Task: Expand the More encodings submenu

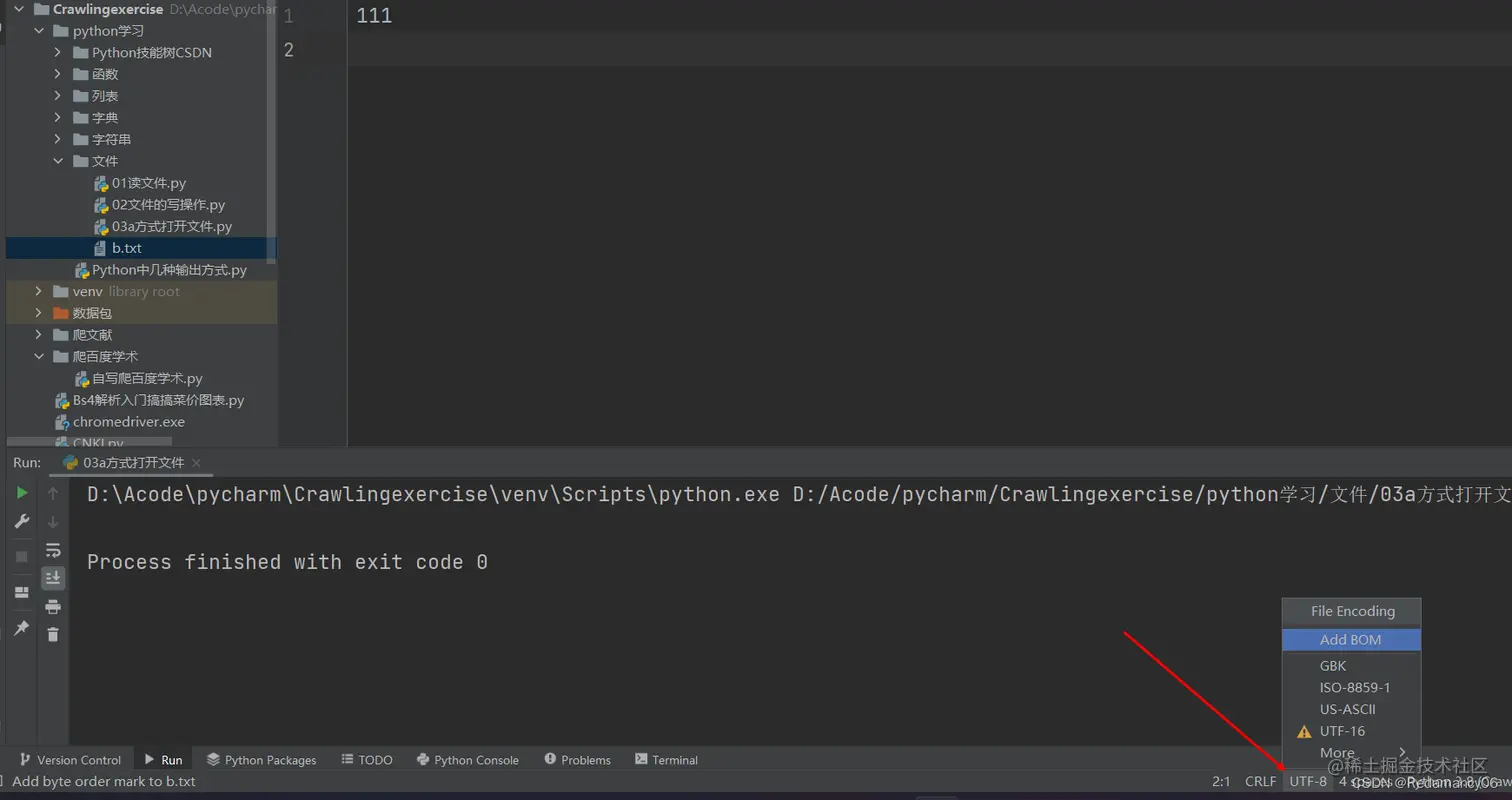Action: point(1351,753)
